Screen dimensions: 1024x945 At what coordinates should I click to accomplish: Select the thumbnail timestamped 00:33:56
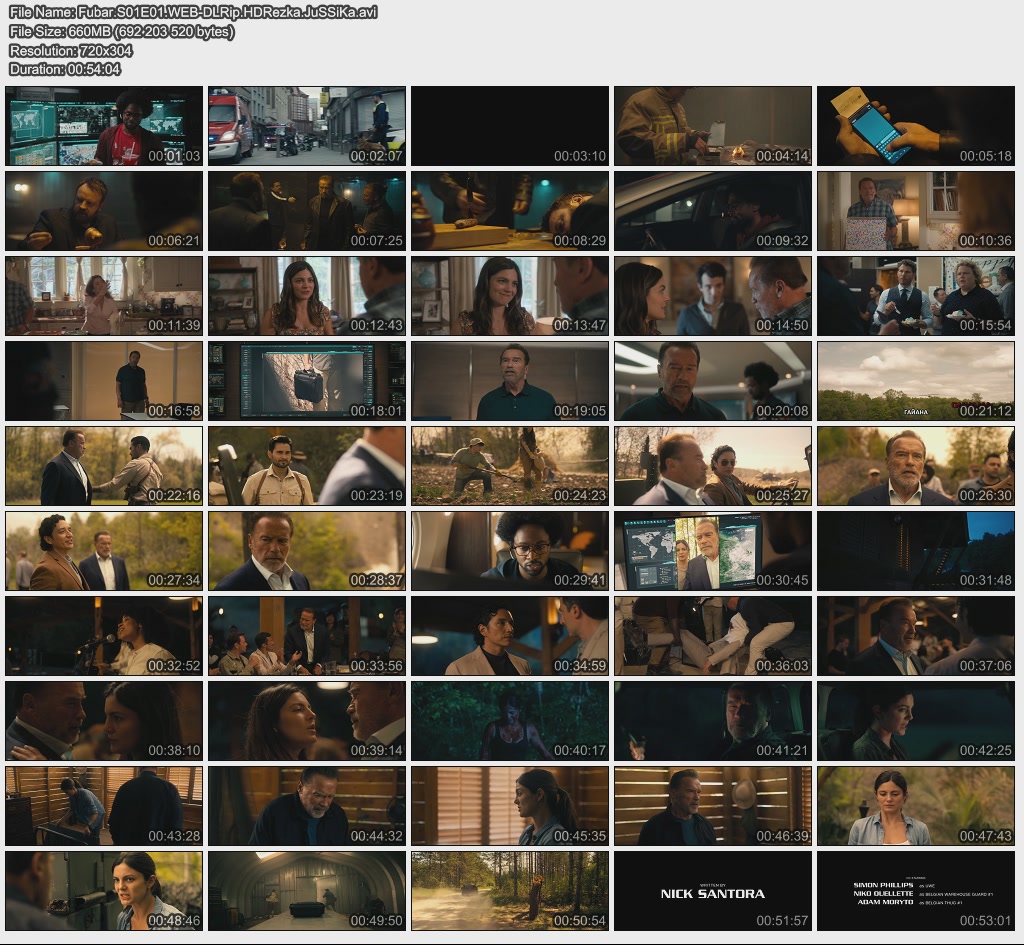pyautogui.click(x=307, y=636)
